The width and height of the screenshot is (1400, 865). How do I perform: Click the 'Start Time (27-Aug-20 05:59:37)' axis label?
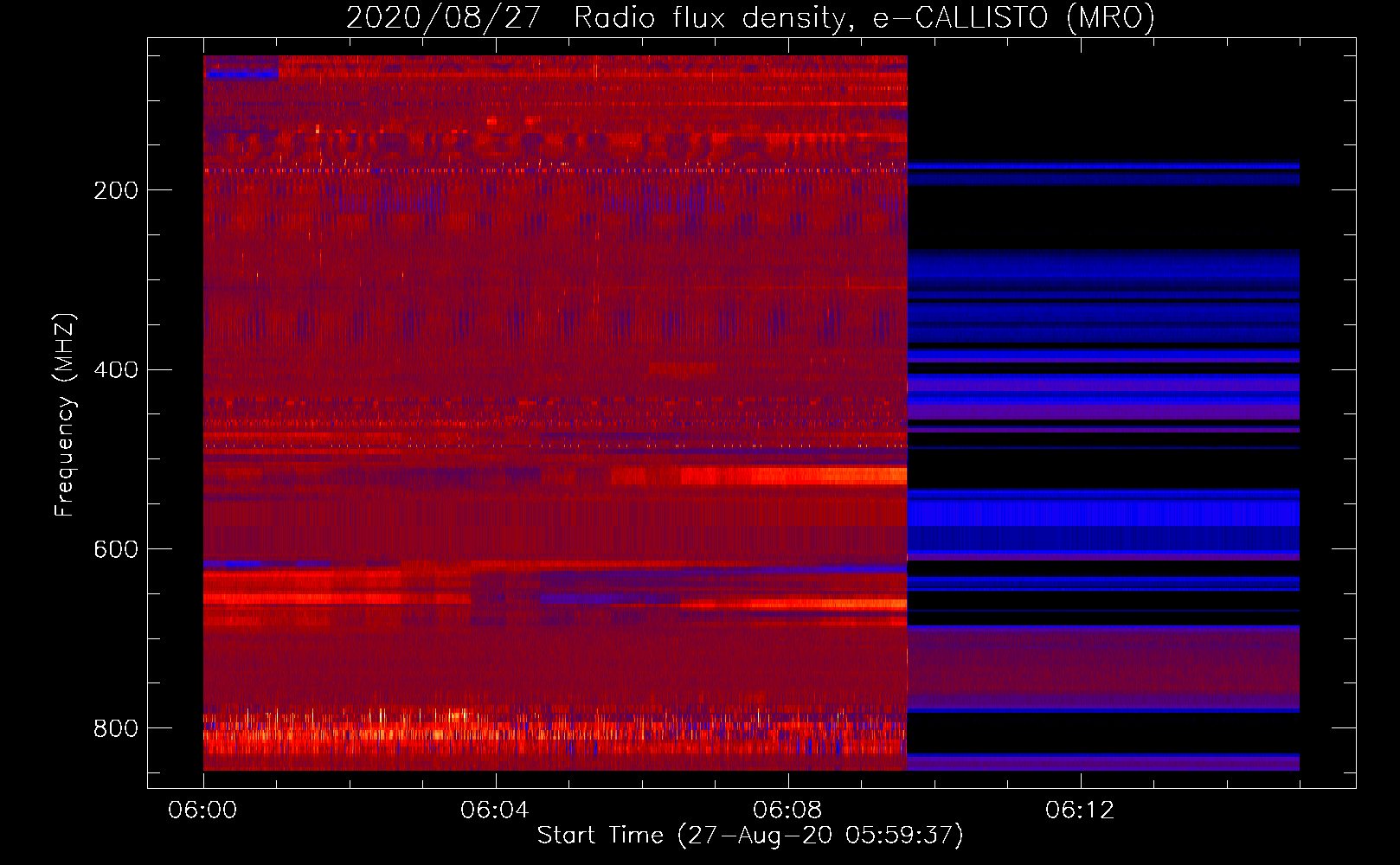coord(750,836)
